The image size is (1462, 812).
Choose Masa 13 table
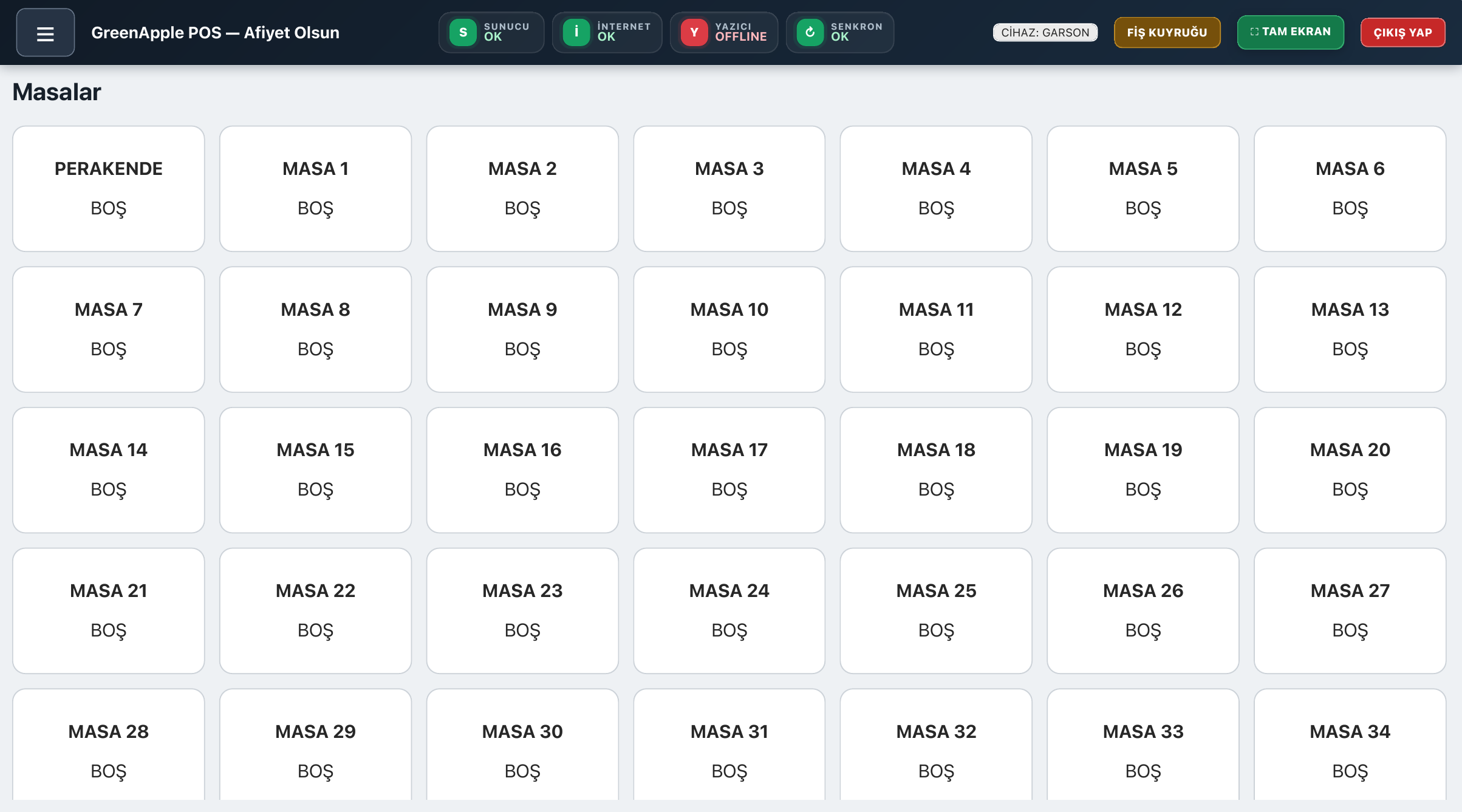[1350, 330]
